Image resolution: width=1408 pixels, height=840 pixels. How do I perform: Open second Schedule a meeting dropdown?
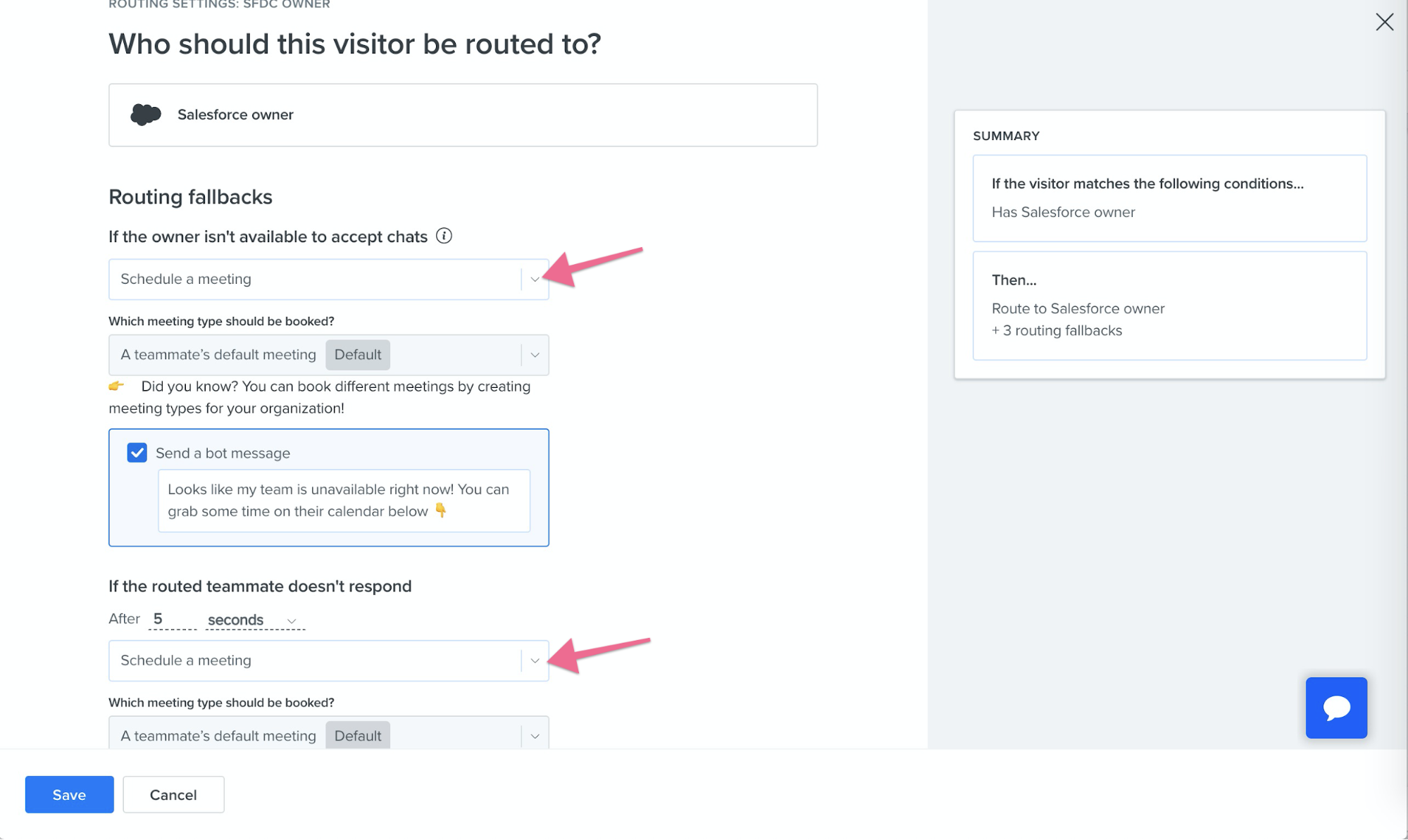click(329, 660)
